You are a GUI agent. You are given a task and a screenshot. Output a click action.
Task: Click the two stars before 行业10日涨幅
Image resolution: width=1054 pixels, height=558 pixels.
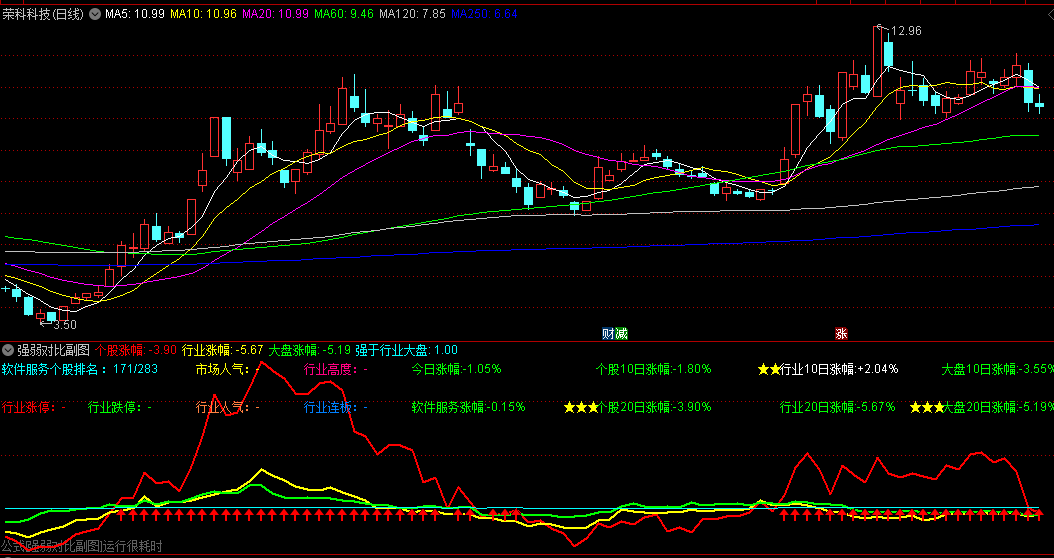pos(768,369)
